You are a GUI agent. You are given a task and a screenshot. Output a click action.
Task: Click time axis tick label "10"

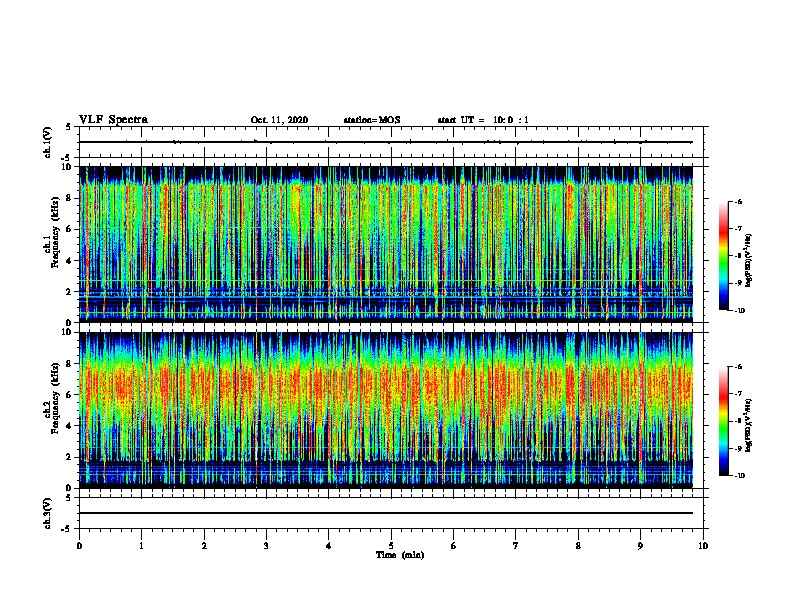703,545
